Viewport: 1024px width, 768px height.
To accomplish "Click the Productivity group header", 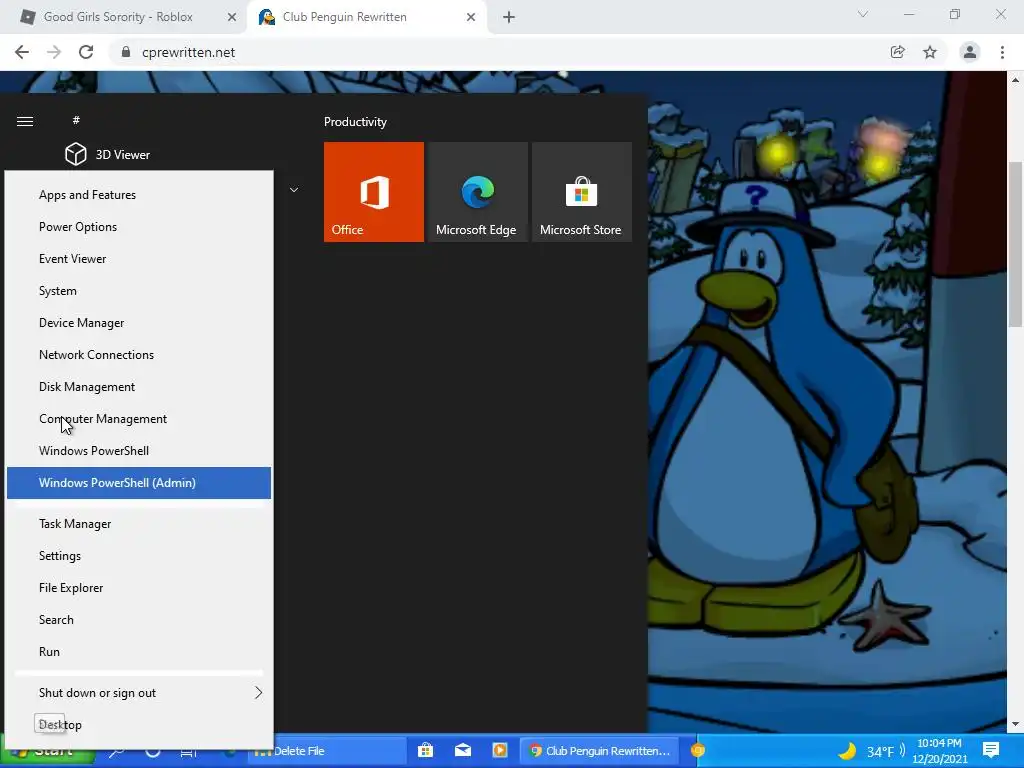I will [x=355, y=122].
